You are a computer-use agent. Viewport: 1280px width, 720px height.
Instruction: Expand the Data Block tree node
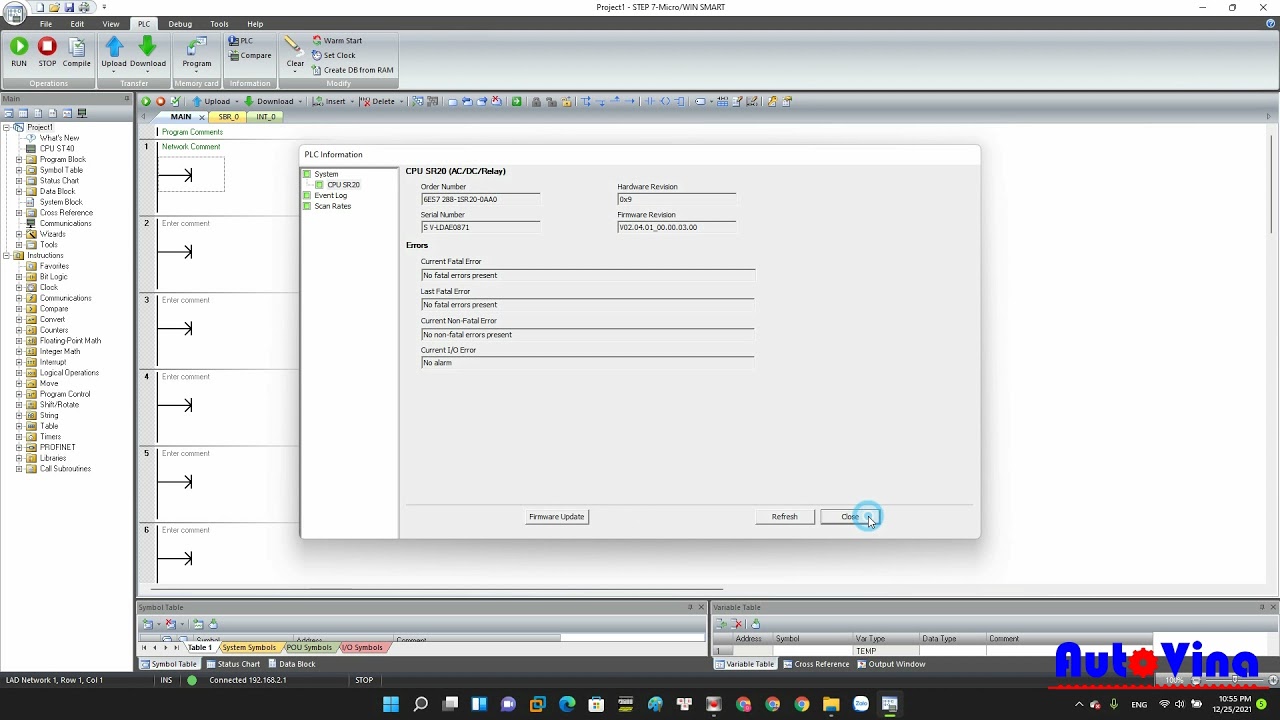(18, 191)
